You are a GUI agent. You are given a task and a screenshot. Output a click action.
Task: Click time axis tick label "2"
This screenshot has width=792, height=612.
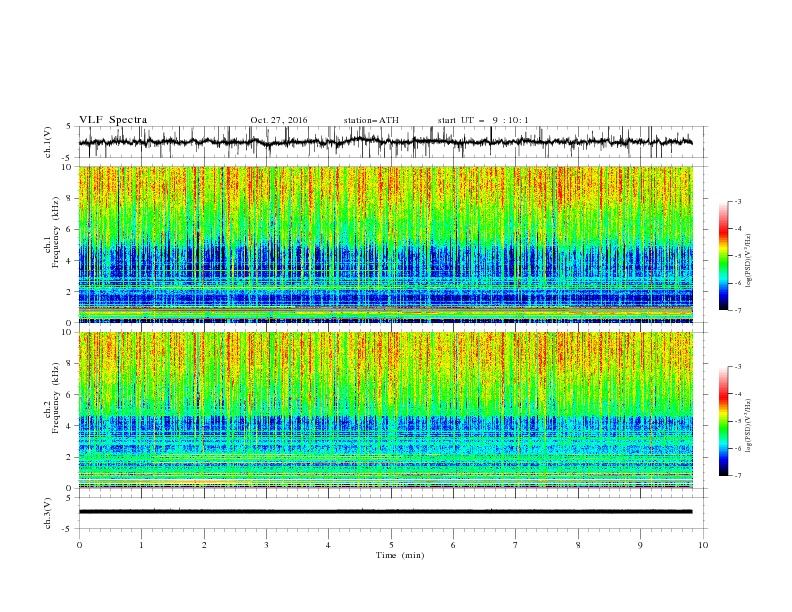coord(204,545)
